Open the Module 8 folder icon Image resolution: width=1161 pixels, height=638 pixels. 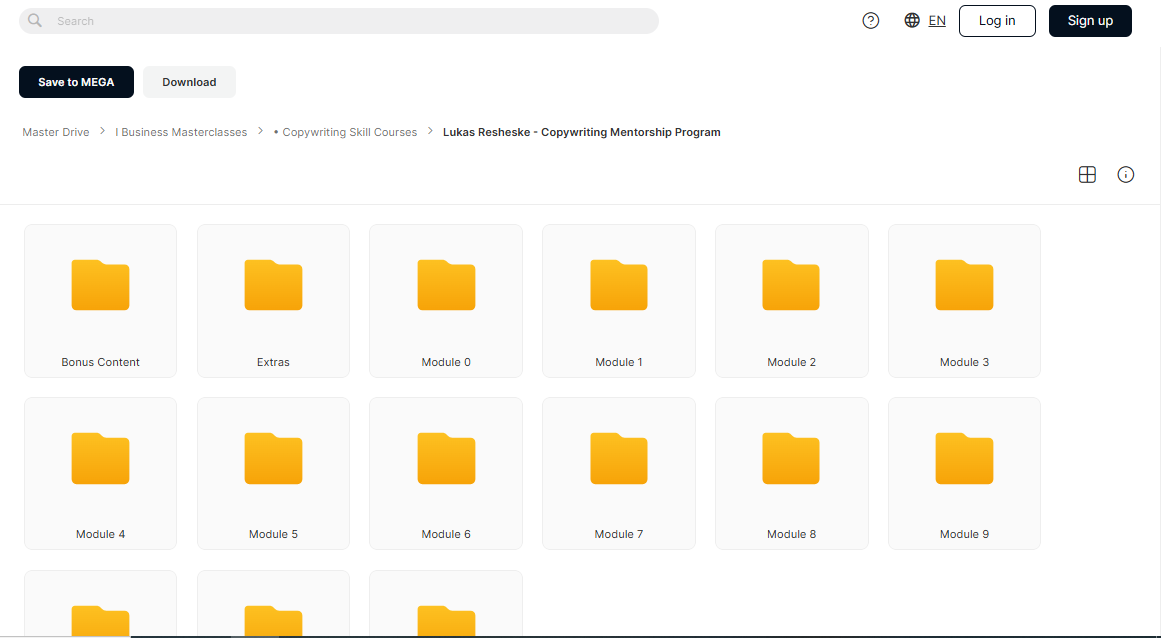tap(792, 458)
